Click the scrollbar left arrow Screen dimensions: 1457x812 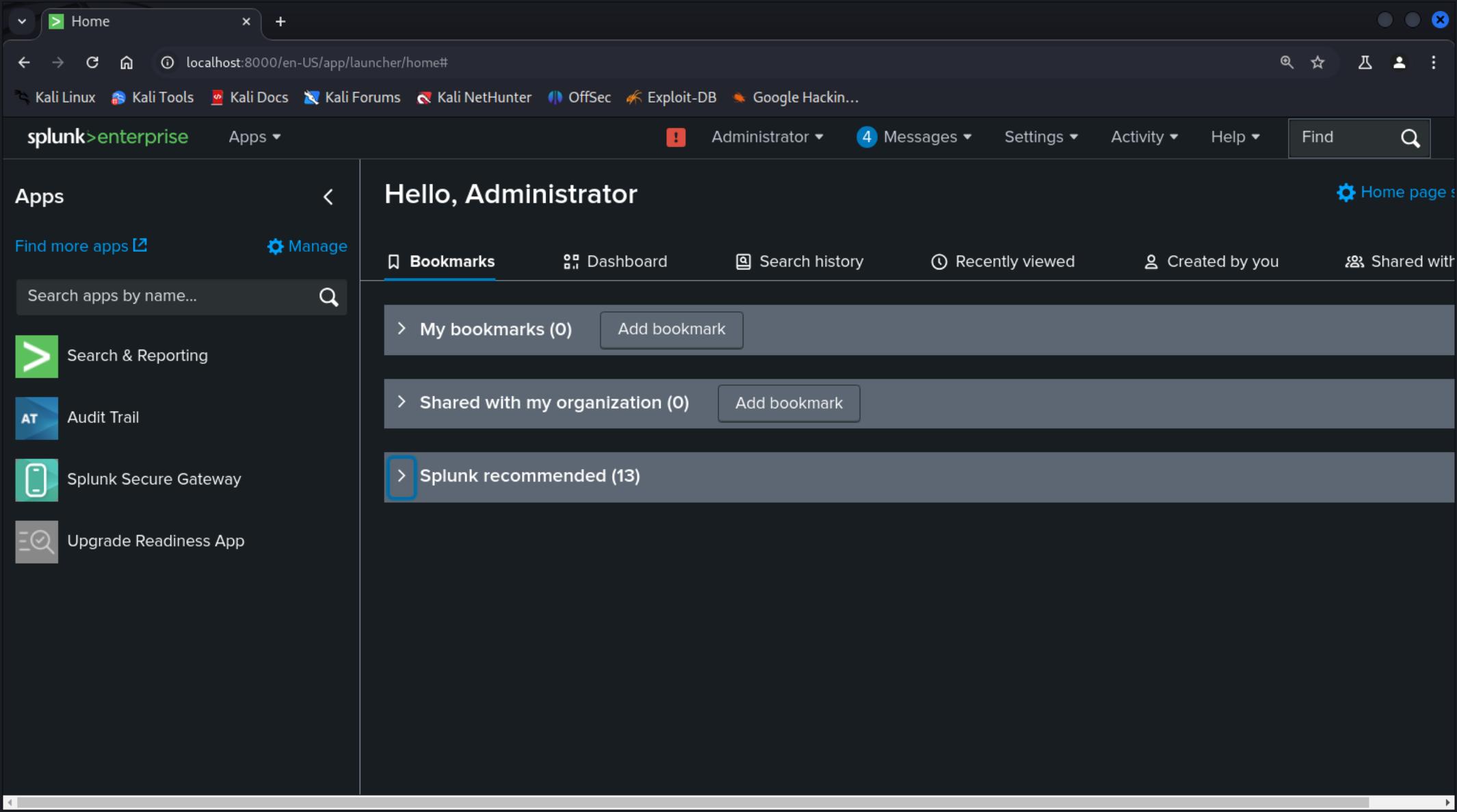(x=10, y=802)
